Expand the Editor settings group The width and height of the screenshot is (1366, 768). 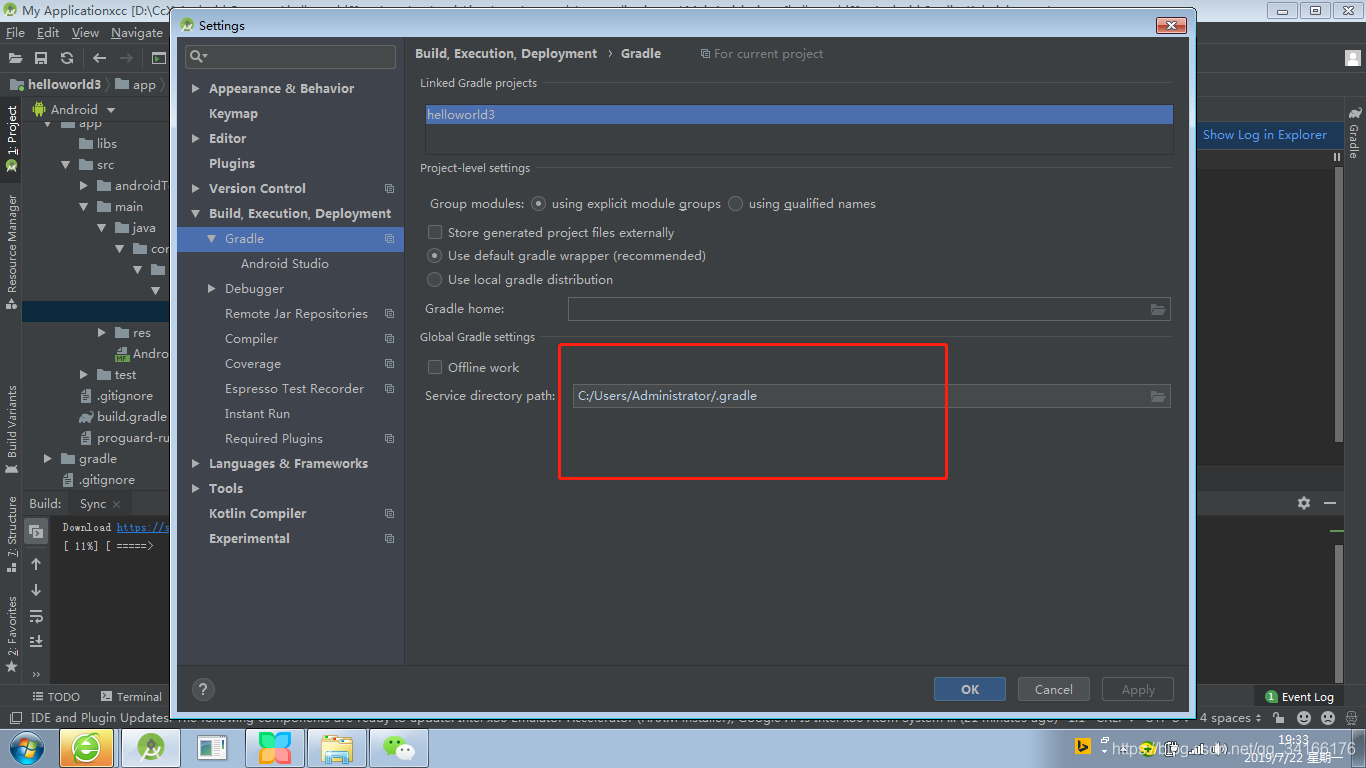[196, 139]
